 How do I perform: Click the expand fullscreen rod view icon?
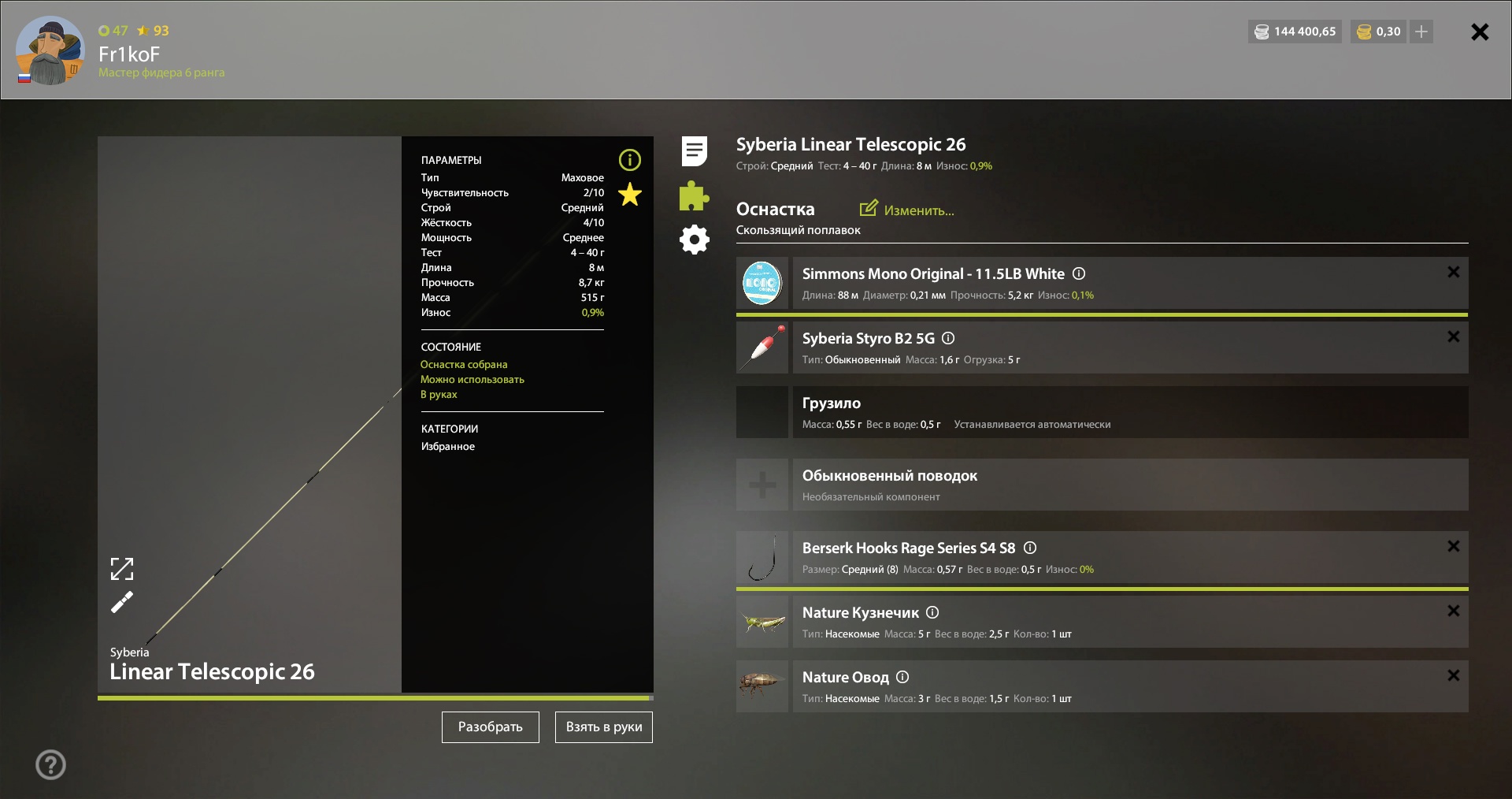point(122,569)
